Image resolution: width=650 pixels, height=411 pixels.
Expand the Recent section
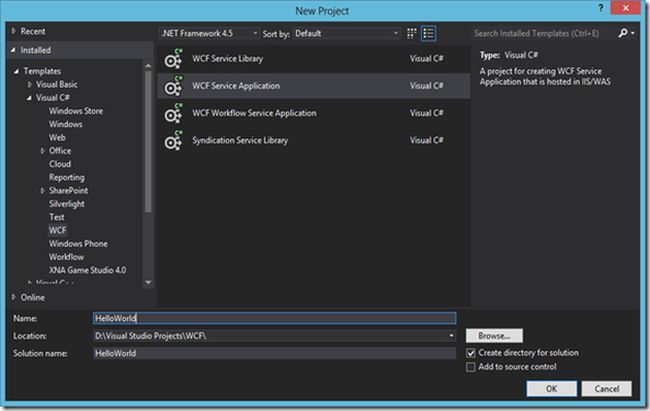(13, 31)
